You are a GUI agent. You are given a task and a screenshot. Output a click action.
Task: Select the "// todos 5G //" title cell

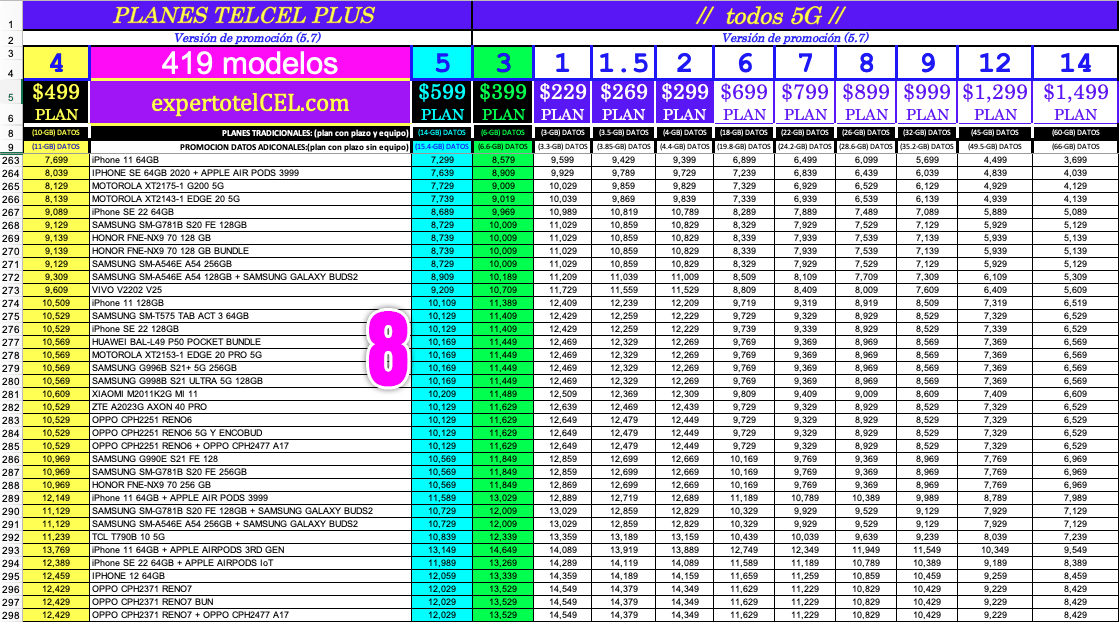pos(795,15)
